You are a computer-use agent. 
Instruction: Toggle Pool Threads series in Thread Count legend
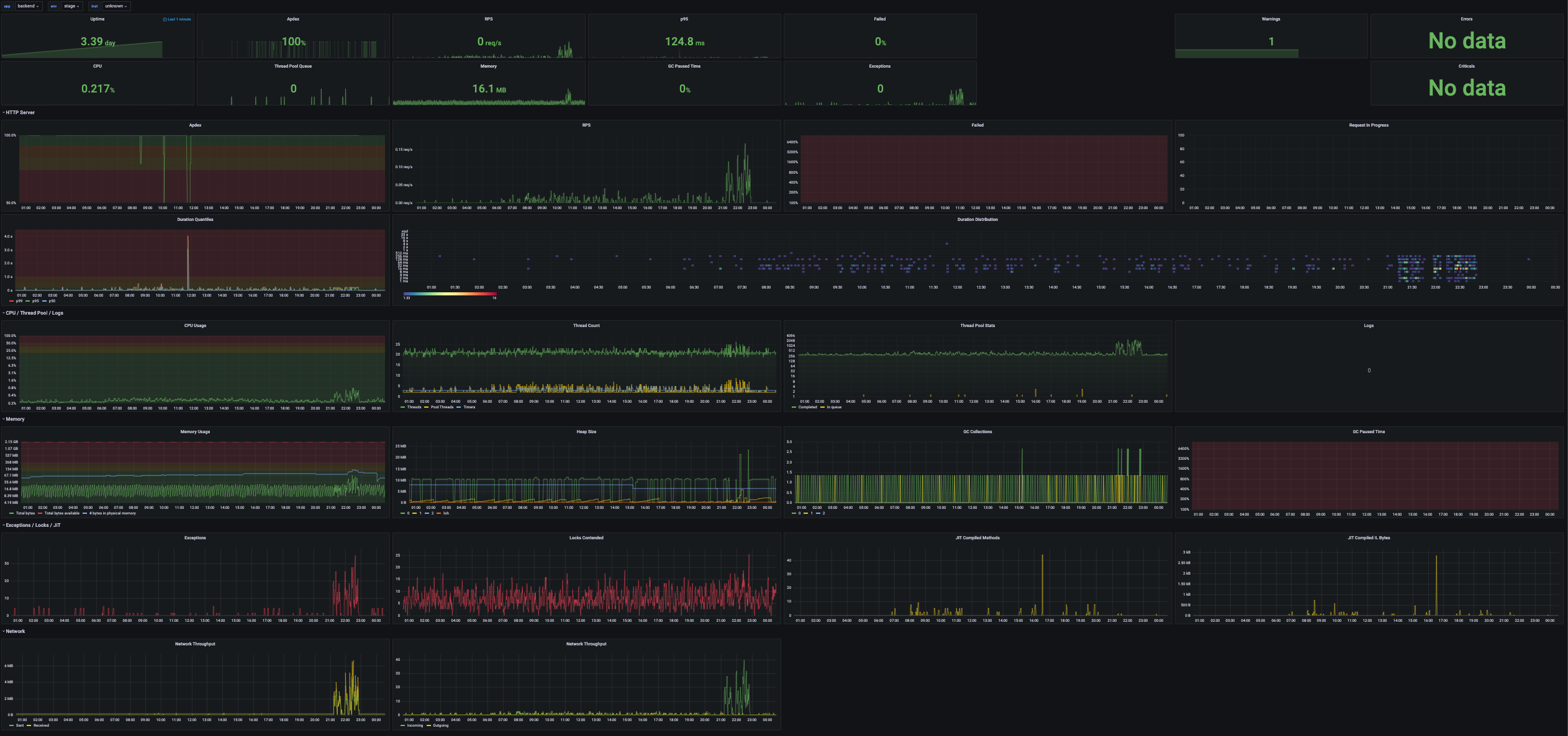[442, 407]
